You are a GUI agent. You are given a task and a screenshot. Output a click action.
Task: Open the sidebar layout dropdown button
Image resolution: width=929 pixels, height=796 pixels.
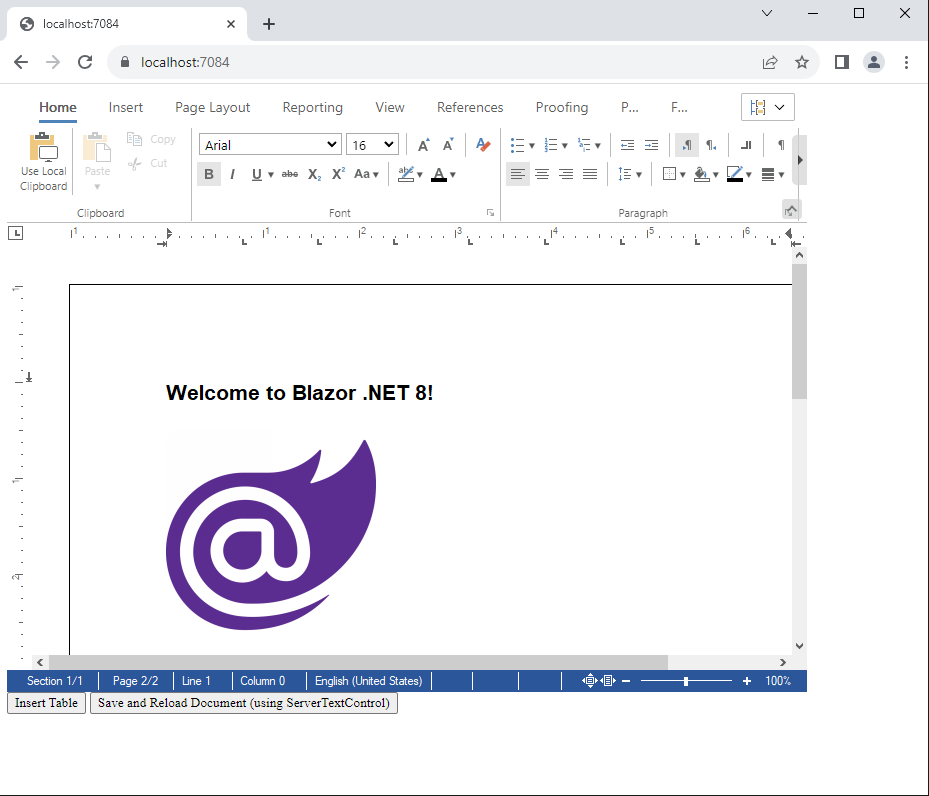pos(768,107)
